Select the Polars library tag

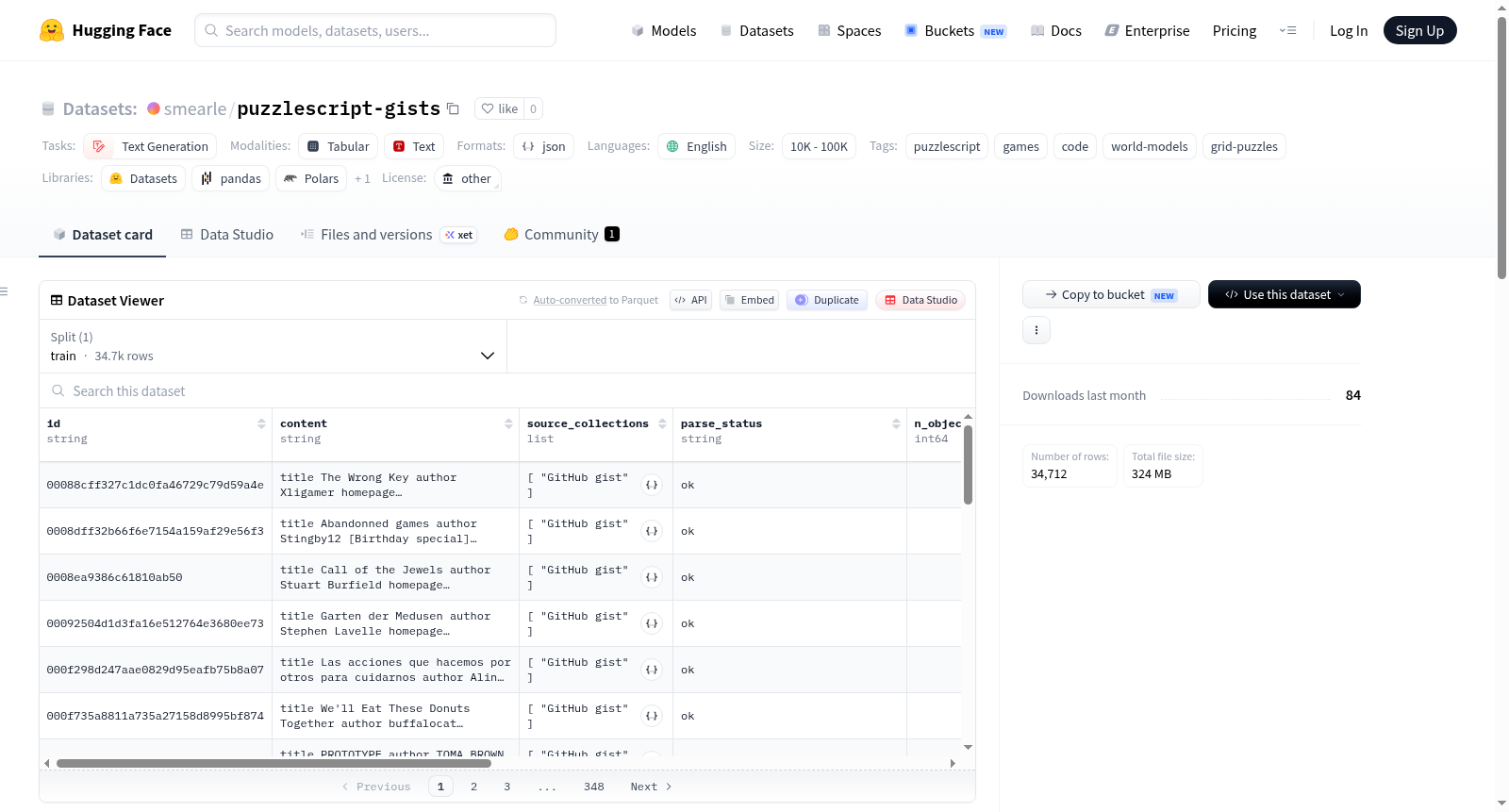(311, 178)
